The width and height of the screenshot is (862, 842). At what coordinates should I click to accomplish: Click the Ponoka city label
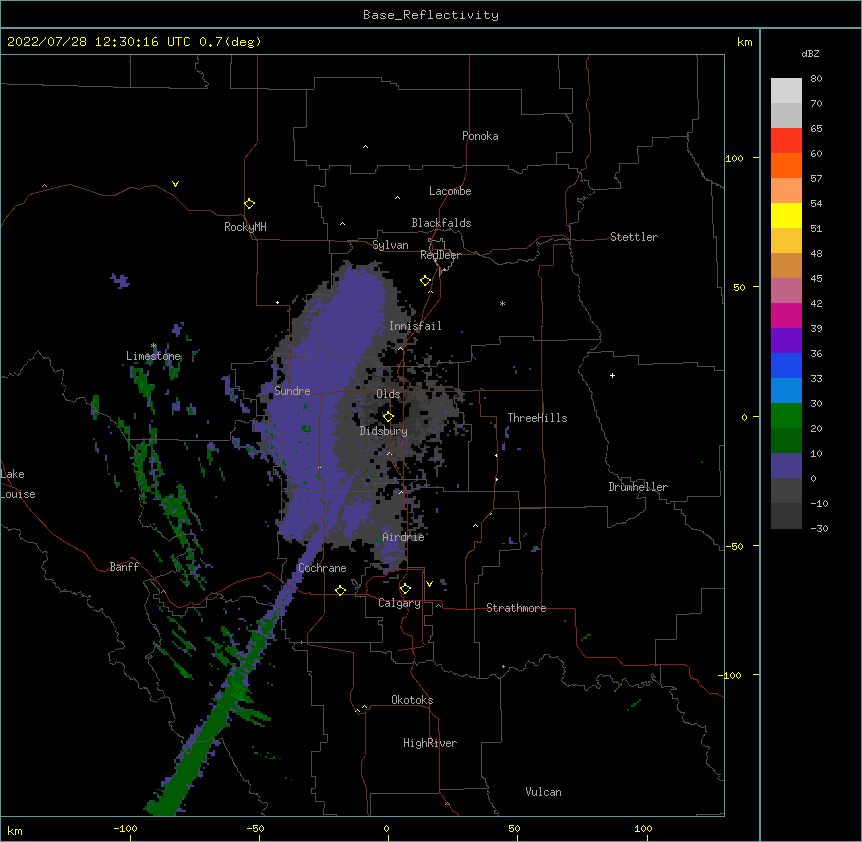(480, 136)
